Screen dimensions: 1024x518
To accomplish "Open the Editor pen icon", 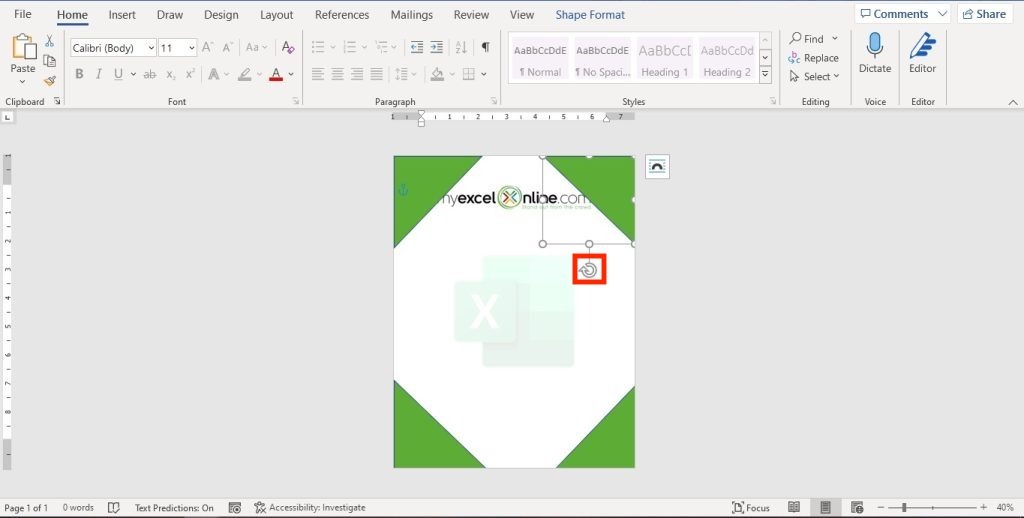I will click(923, 45).
